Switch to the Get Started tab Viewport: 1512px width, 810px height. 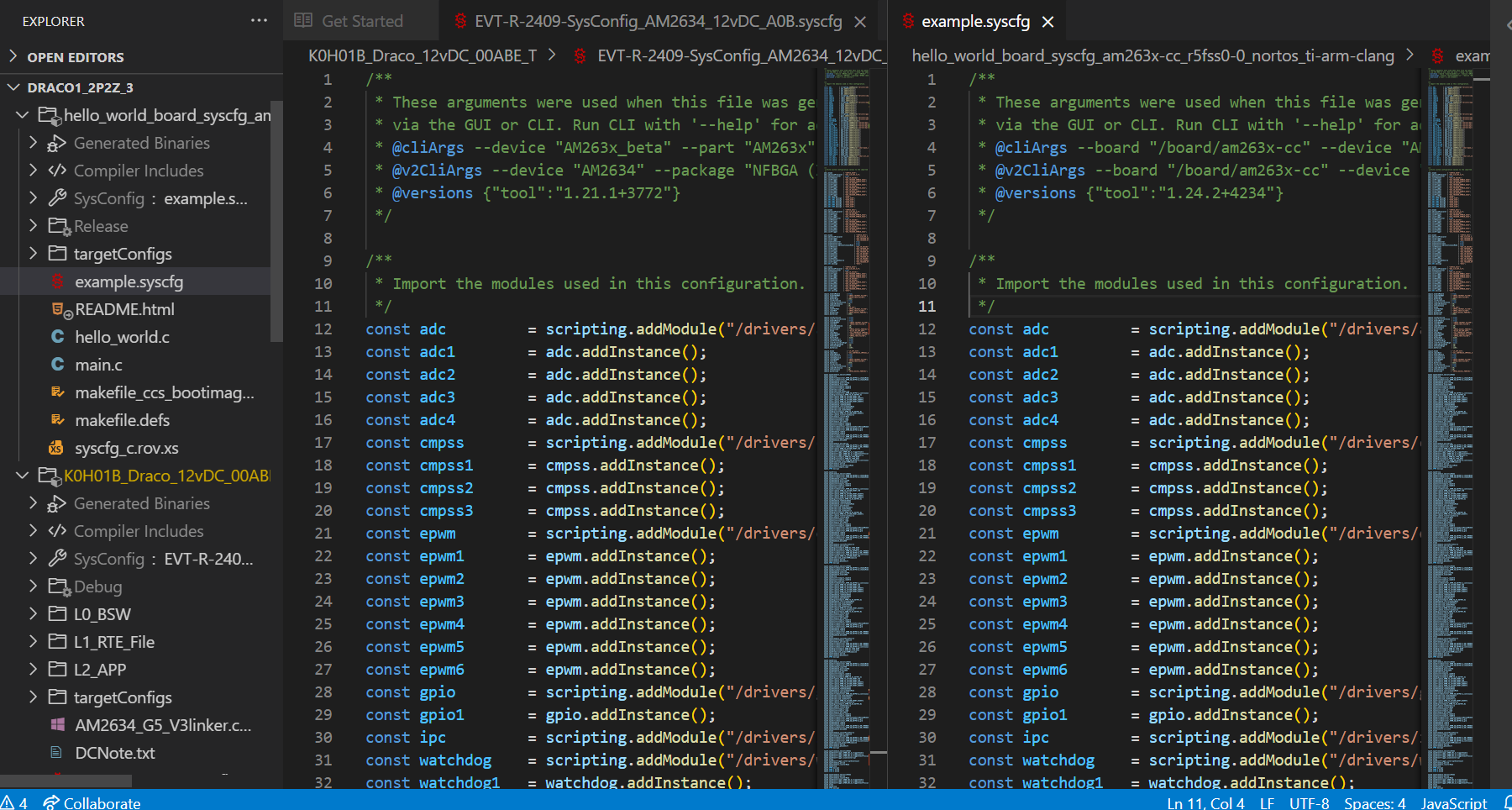[361, 21]
